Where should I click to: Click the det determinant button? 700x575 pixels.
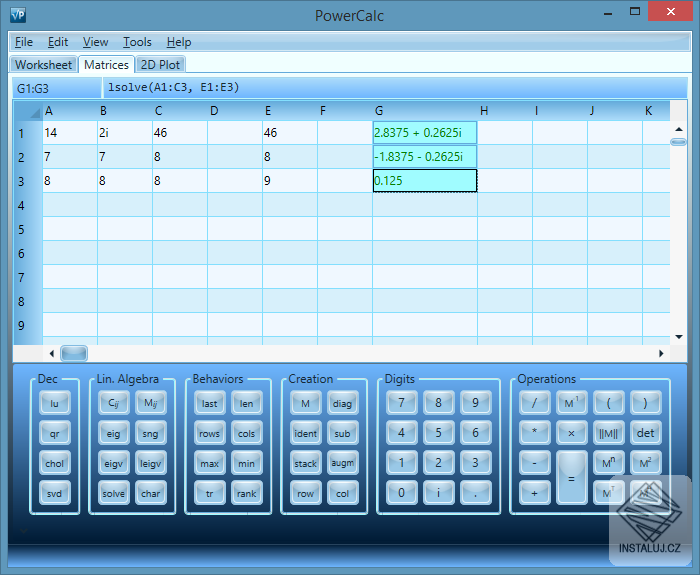tap(646, 433)
